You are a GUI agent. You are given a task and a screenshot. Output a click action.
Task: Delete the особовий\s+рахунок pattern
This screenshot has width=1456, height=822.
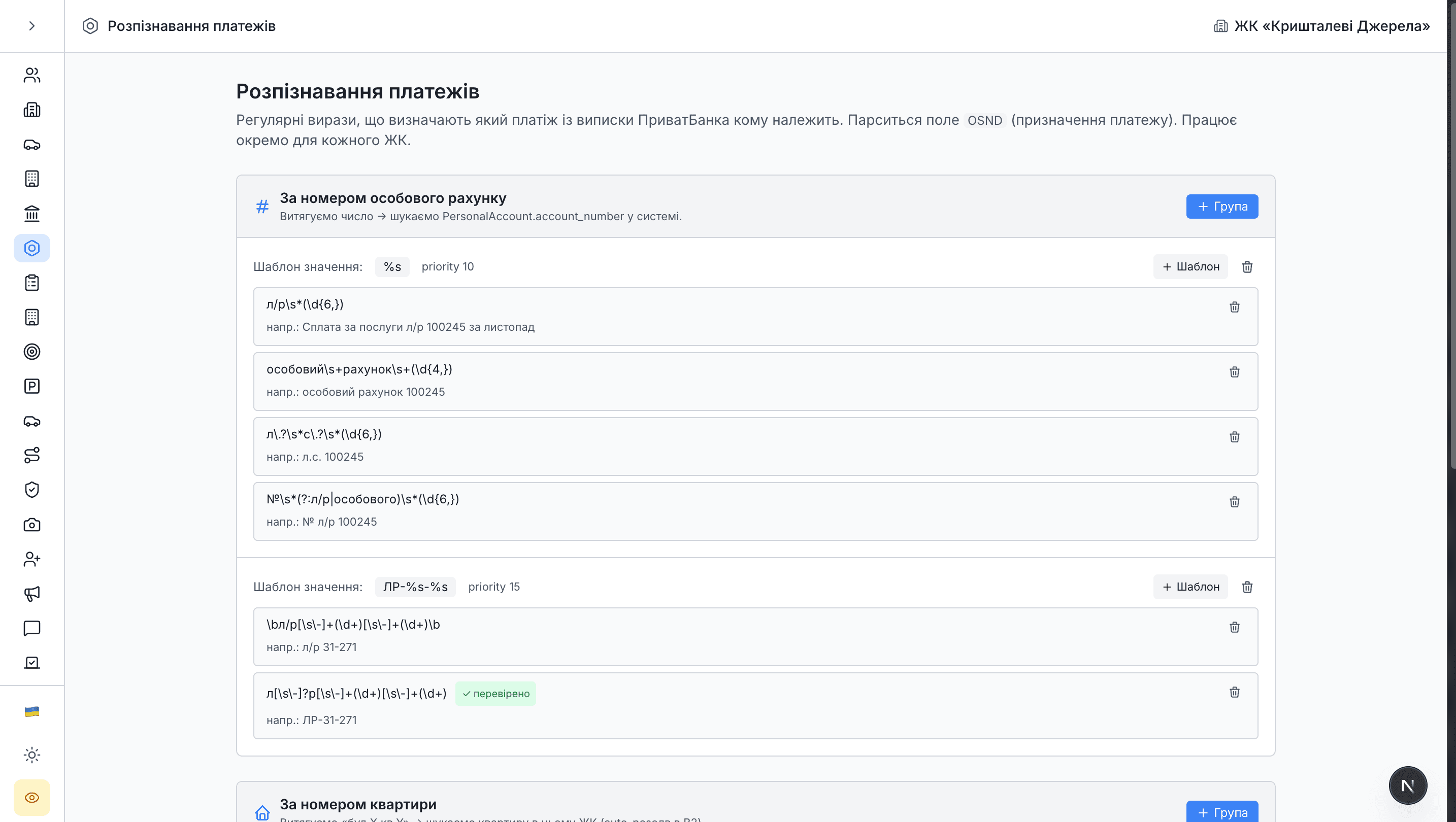pos(1235,372)
